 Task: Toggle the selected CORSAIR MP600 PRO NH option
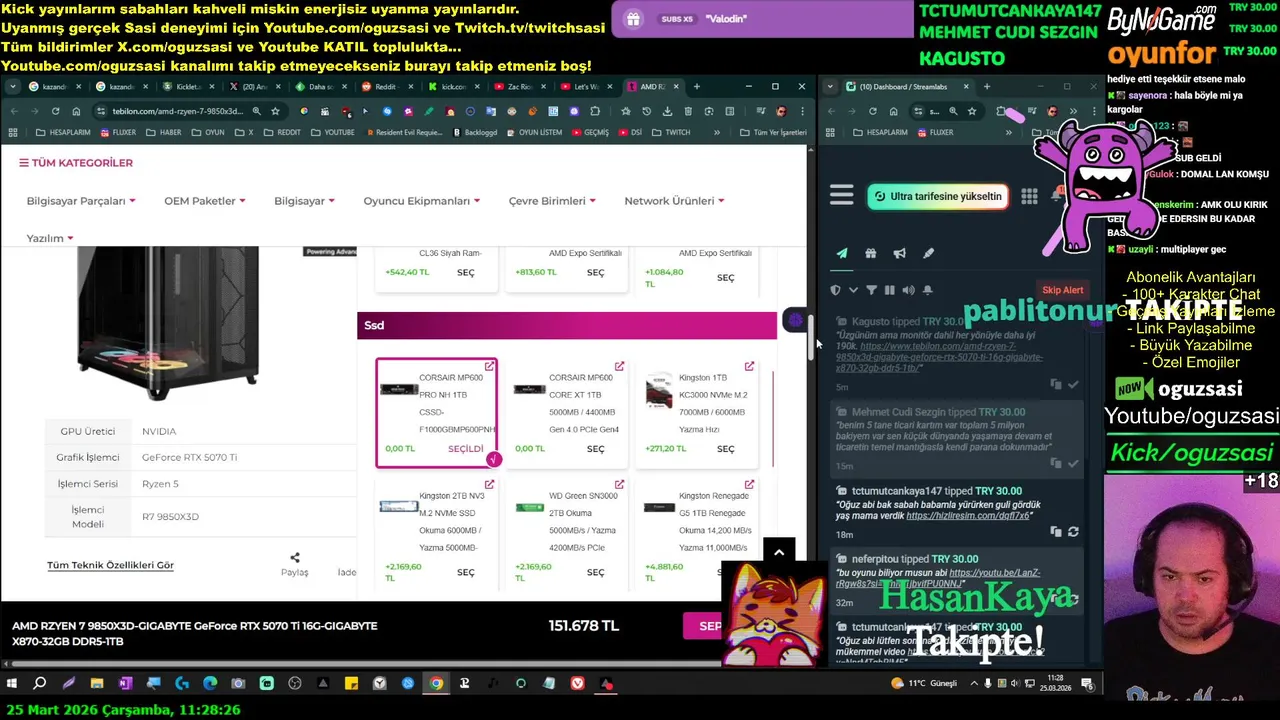pos(465,449)
